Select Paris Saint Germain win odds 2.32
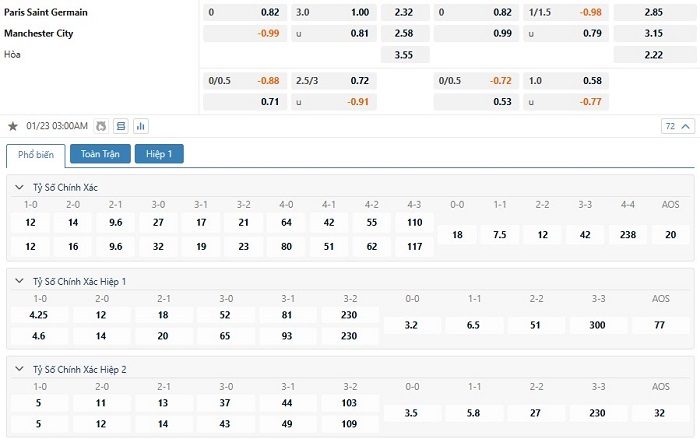Viewport: 700px width, 439px height. pyautogui.click(x=404, y=12)
